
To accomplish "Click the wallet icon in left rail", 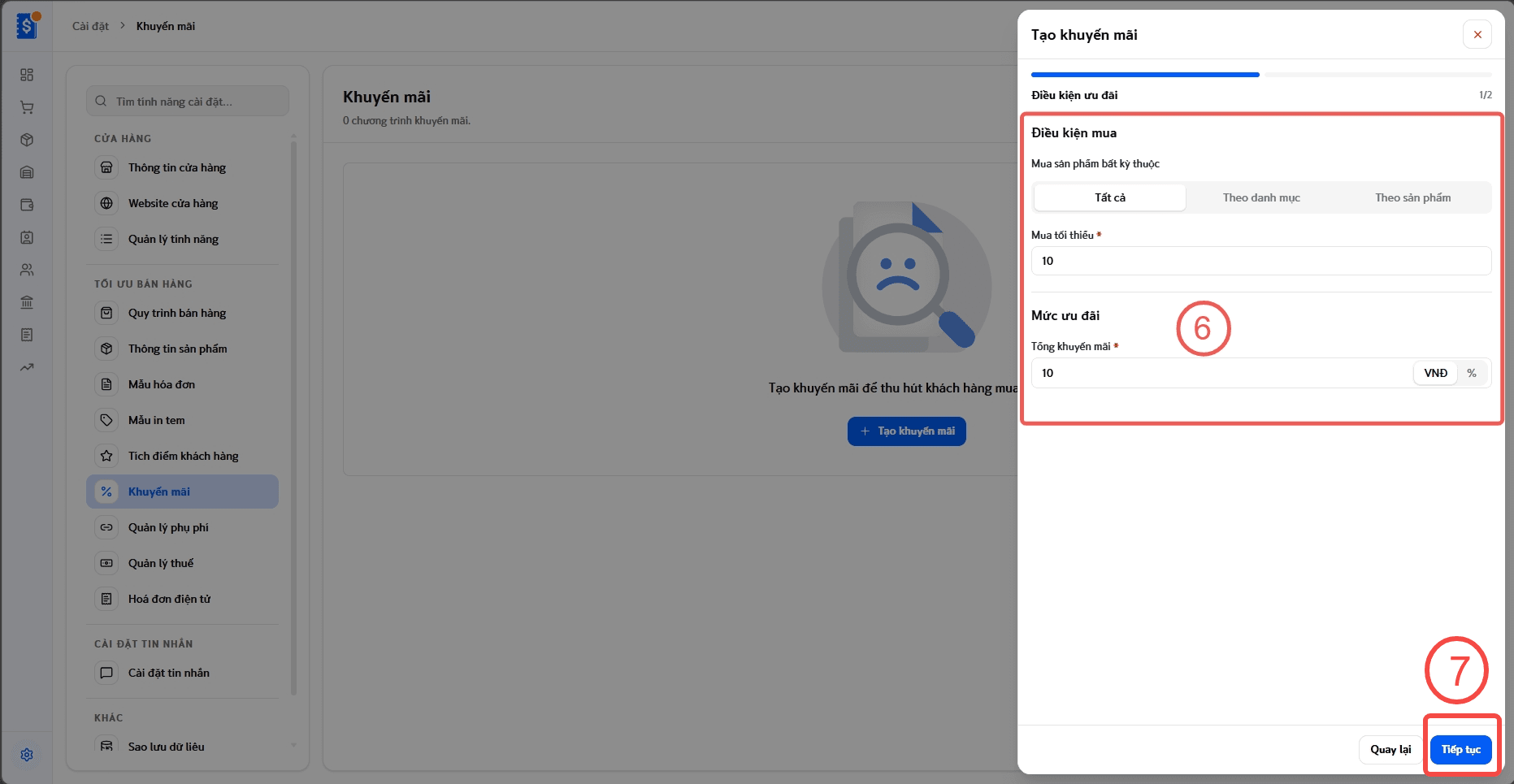I will point(27,205).
